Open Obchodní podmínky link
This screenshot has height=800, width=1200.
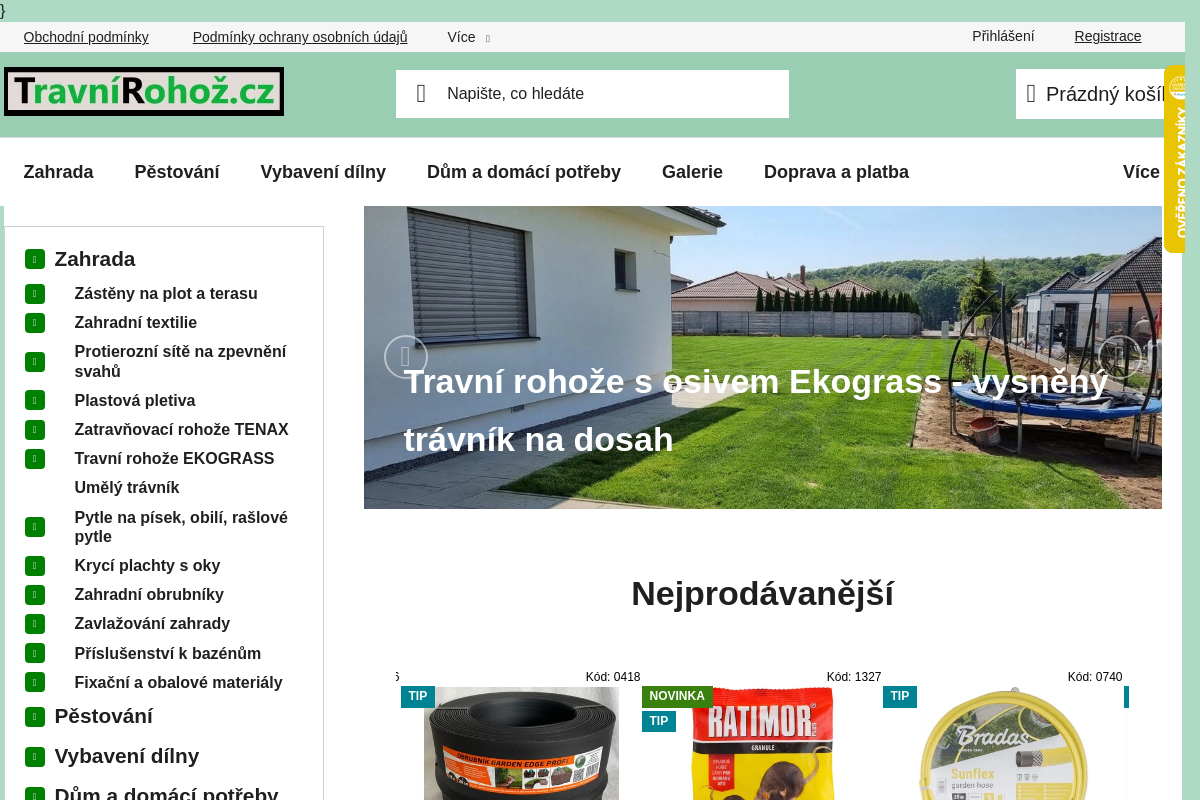pyautogui.click(x=86, y=37)
